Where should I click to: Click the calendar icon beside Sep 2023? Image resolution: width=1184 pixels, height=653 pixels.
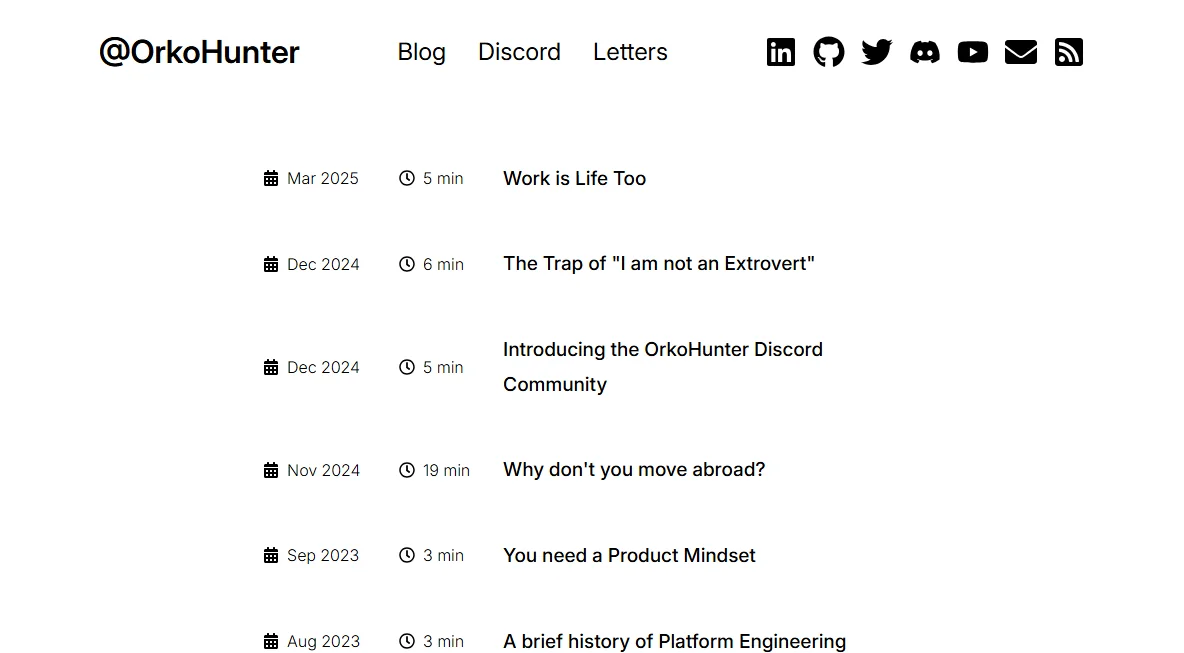coord(271,556)
